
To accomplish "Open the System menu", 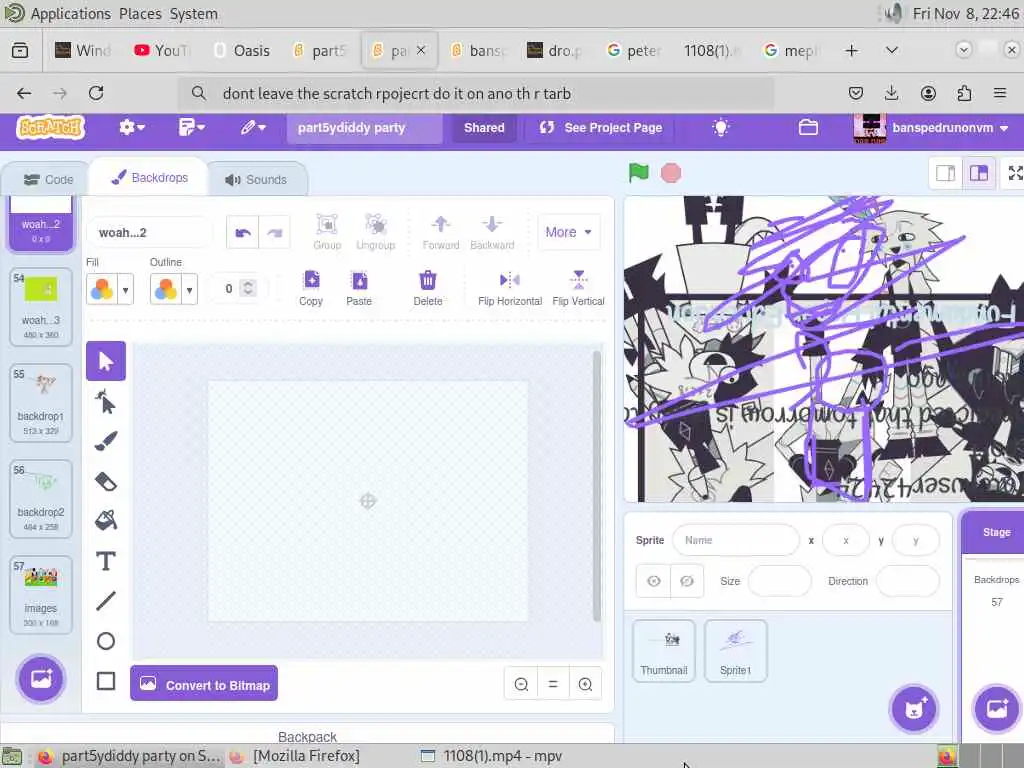I will [x=194, y=14].
